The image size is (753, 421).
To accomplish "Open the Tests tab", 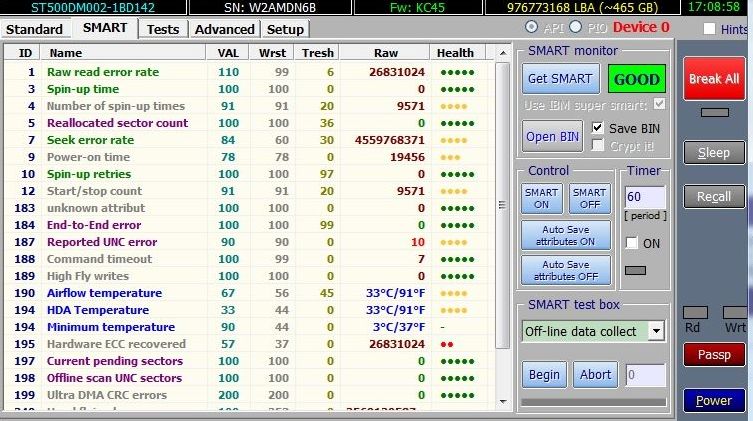I will 163,29.
